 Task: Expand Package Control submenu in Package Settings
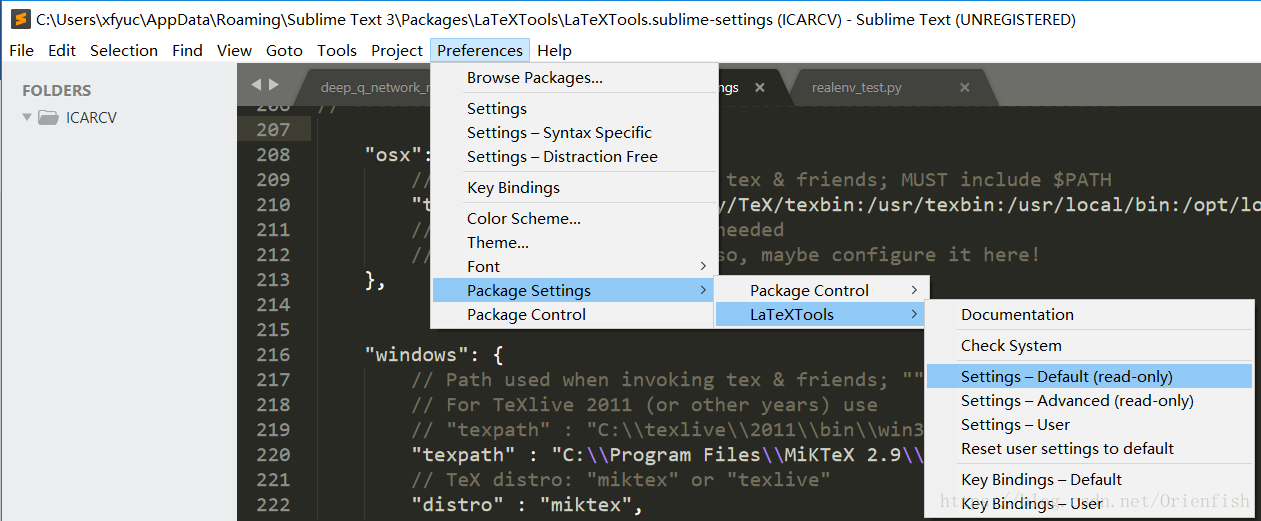[x=822, y=290]
